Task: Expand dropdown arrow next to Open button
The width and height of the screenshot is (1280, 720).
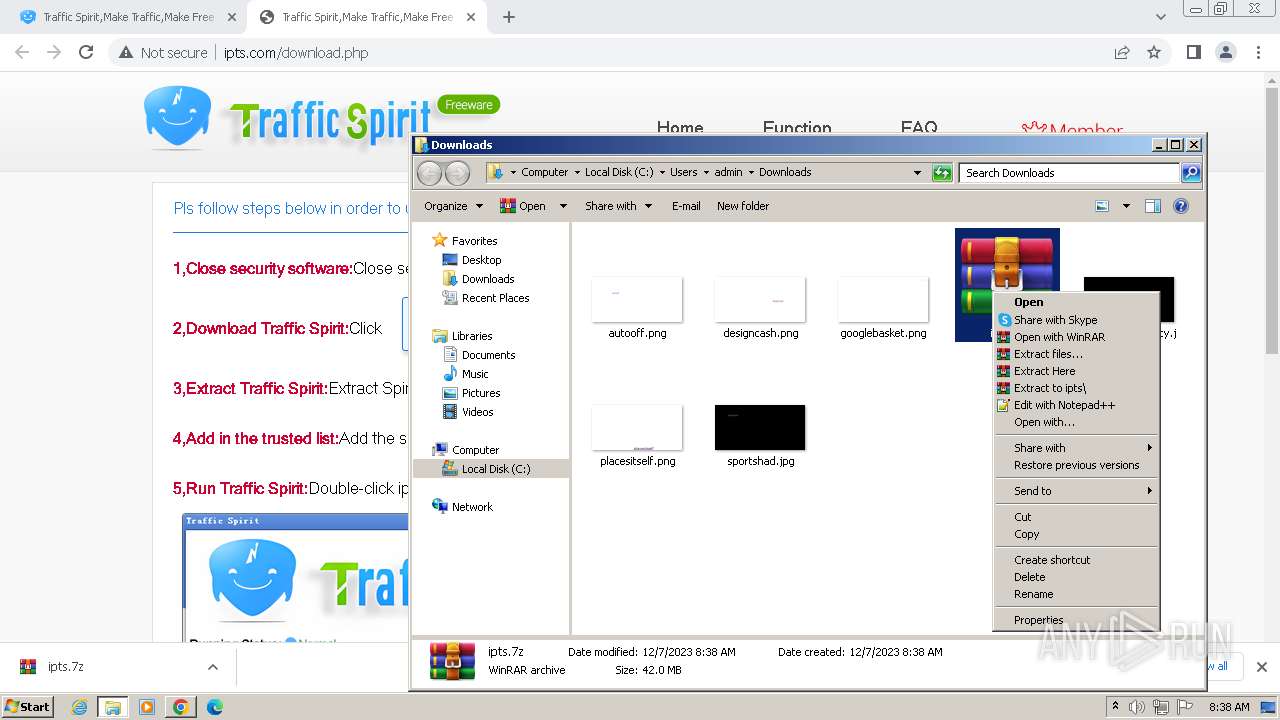Action: pos(563,206)
